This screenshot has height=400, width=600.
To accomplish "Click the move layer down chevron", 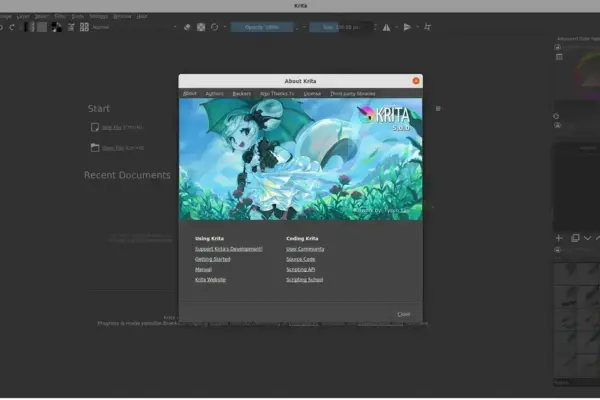I will pos(587,238).
